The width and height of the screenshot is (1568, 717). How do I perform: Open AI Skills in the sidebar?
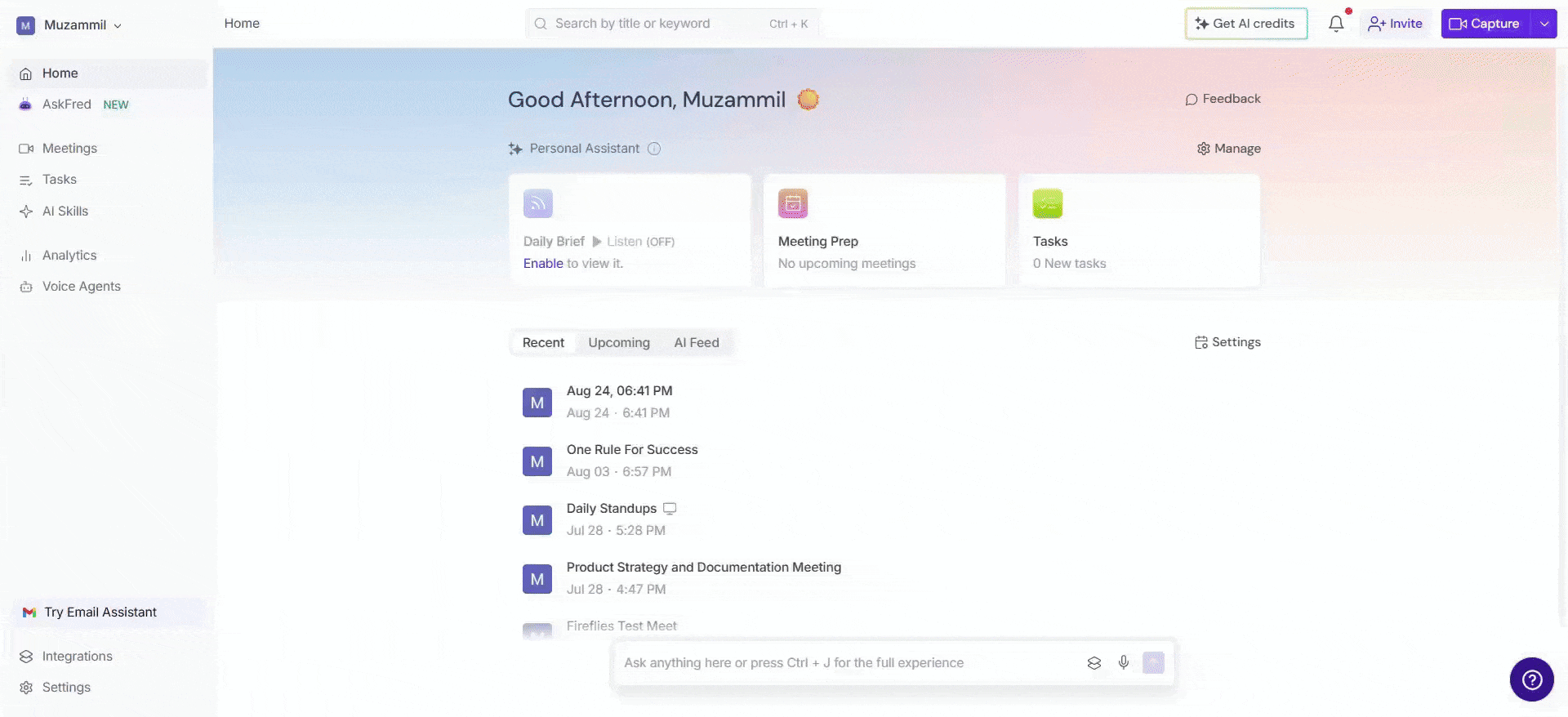point(109,212)
